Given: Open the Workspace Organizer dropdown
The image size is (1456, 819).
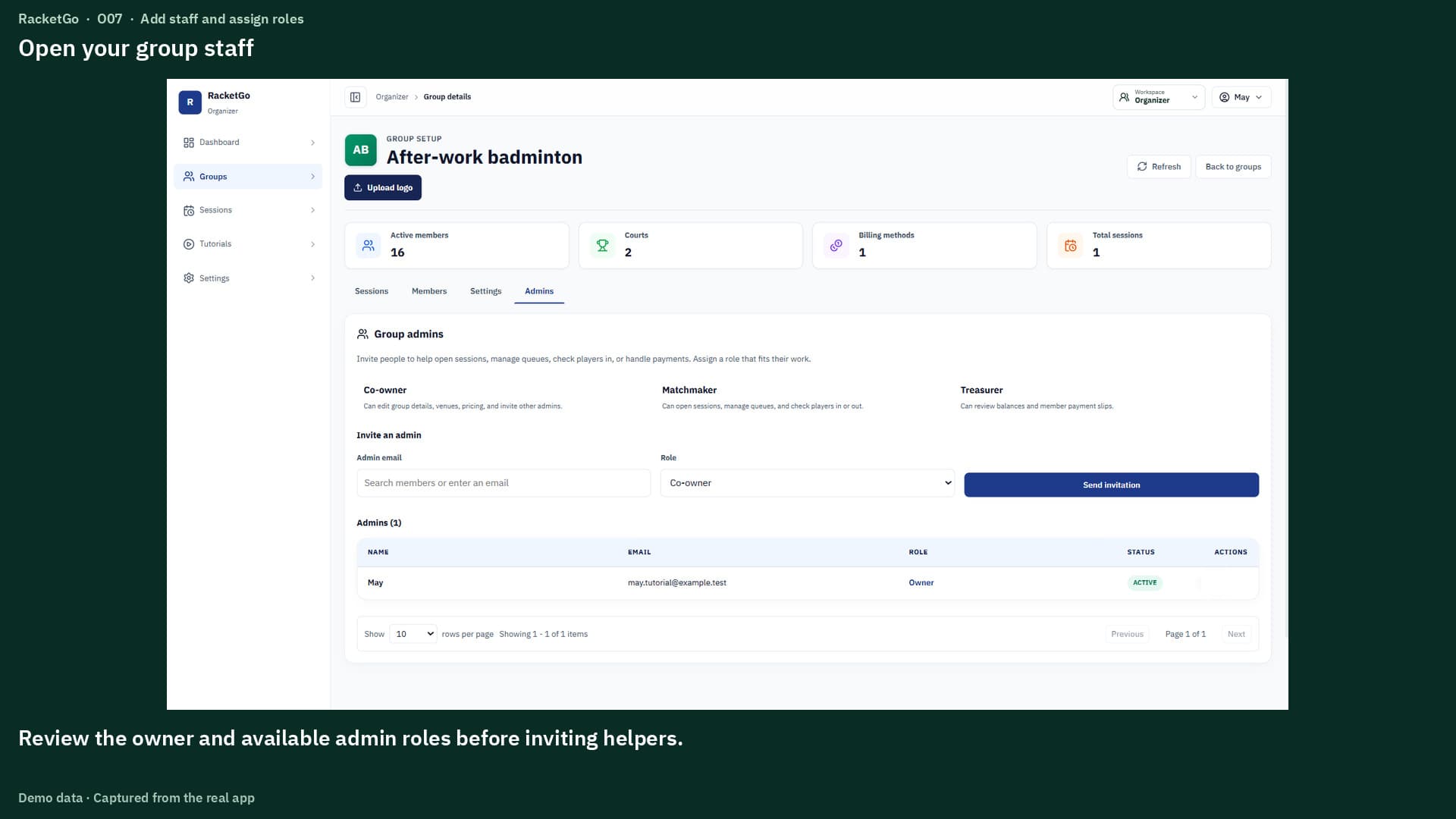Looking at the screenshot, I should 1159,97.
